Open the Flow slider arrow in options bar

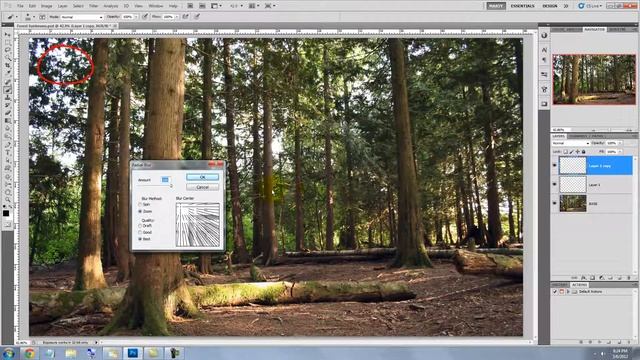tap(177, 17)
